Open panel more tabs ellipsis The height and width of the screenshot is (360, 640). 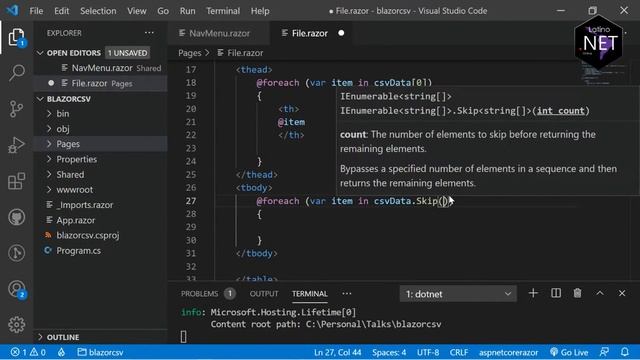[x=347, y=293]
